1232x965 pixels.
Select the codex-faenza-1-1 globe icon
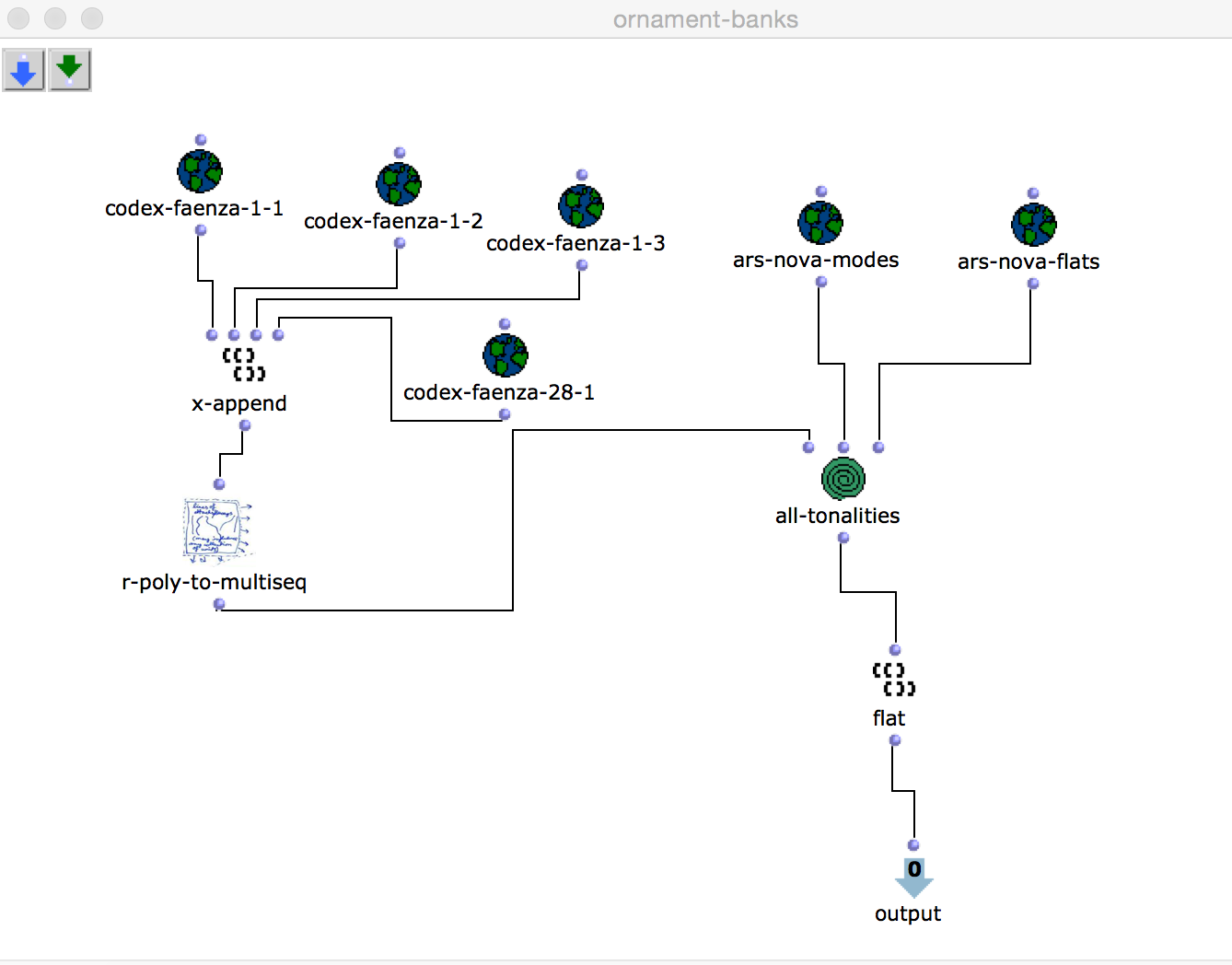[200, 171]
